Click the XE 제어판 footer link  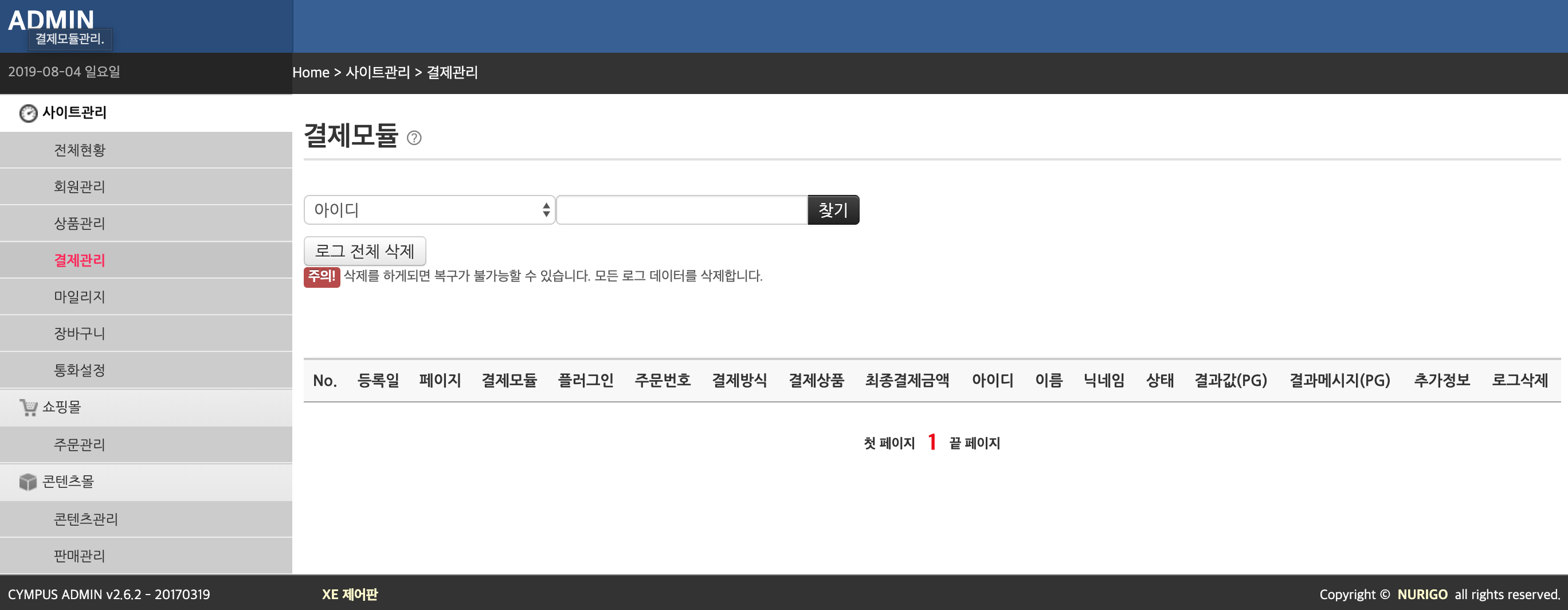pos(350,594)
